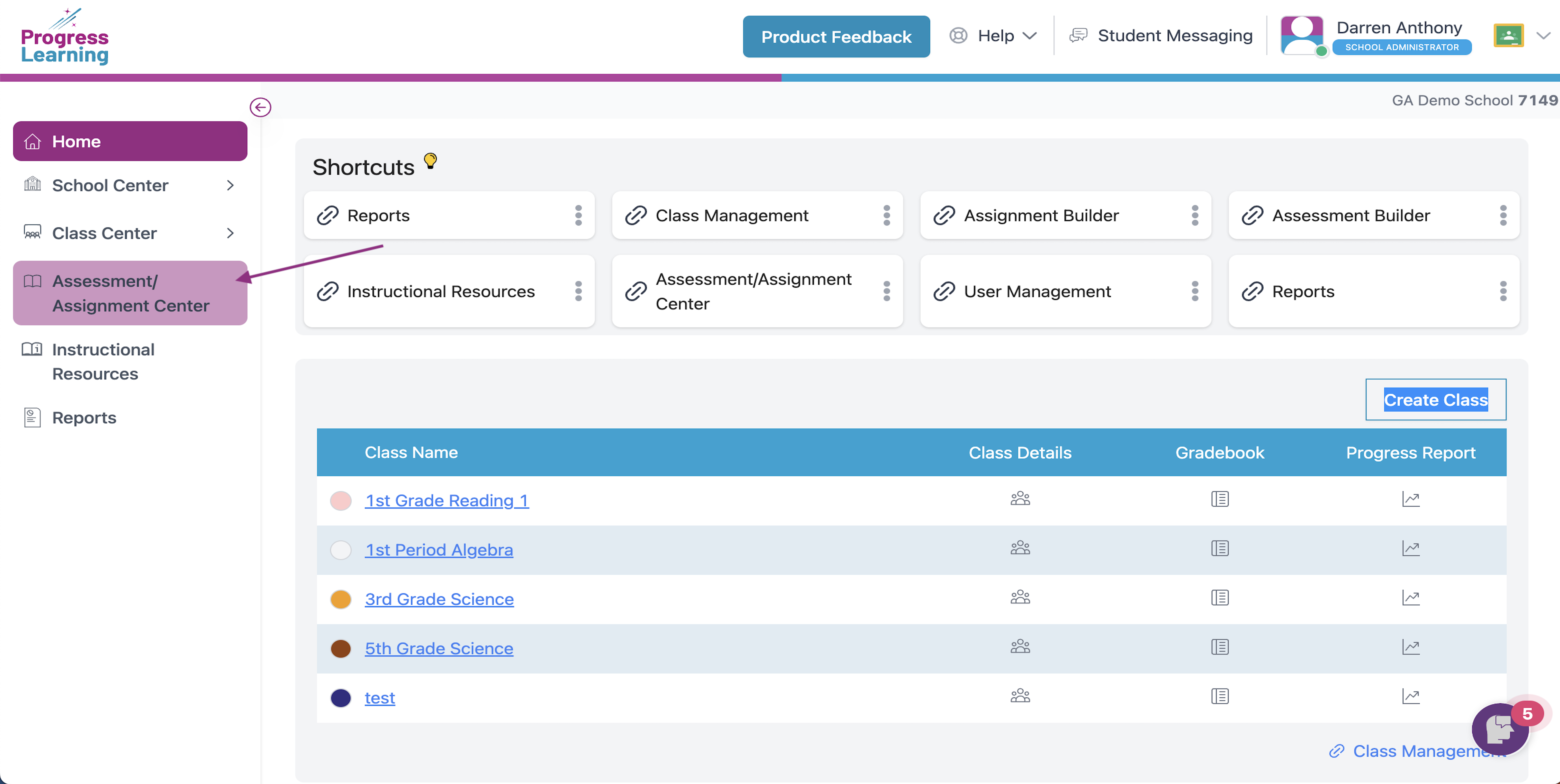Open Student Messaging
This screenshot has height=784, width=1560.
click(1161, 36)
